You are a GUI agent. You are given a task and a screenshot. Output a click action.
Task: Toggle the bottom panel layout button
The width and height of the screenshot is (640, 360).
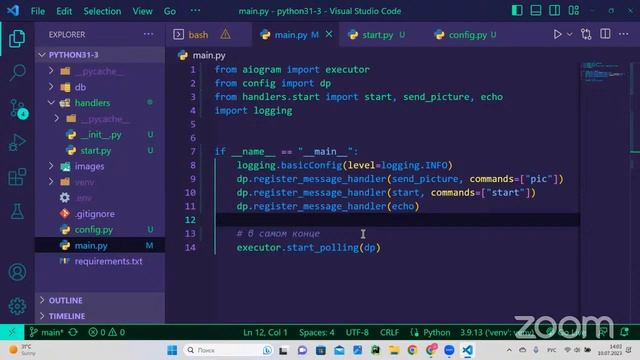click(536, 10)
